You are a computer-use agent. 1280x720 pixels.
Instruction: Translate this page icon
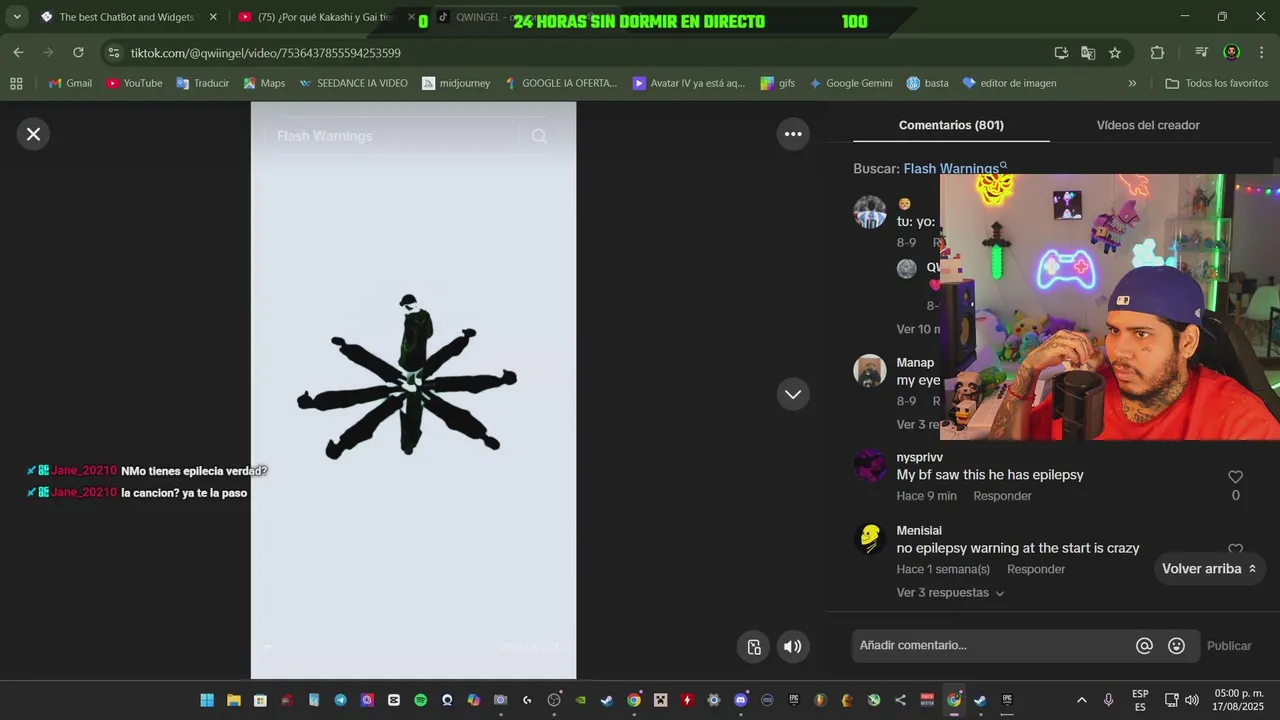[x=1088, y=53]
